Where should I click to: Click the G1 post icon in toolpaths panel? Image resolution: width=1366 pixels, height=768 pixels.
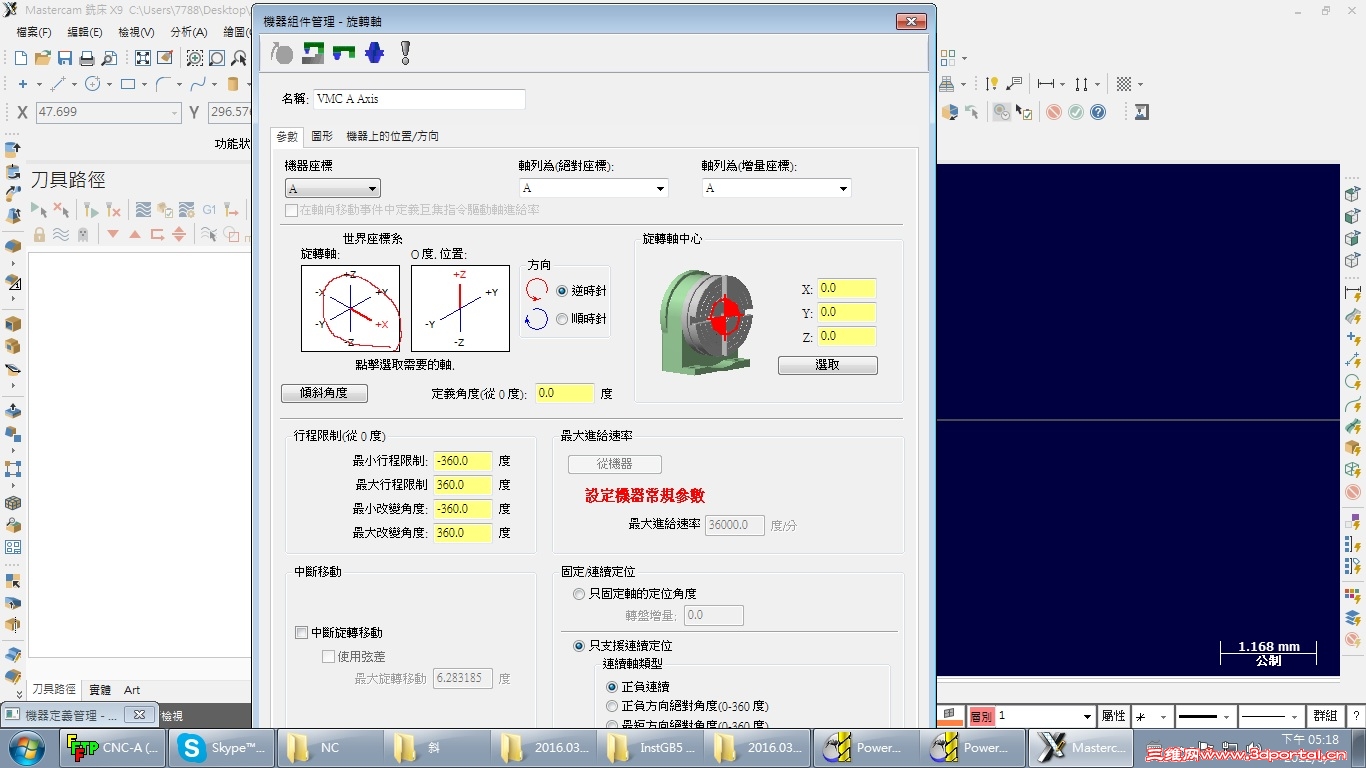pyautogui.click(x=209, y=210)
